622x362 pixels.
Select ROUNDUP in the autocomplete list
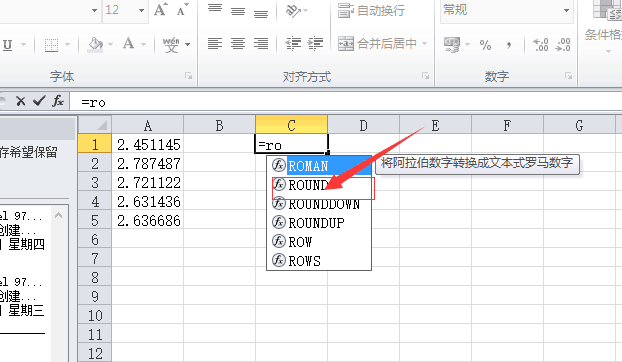pyautogui.click(x=319, y=223)
